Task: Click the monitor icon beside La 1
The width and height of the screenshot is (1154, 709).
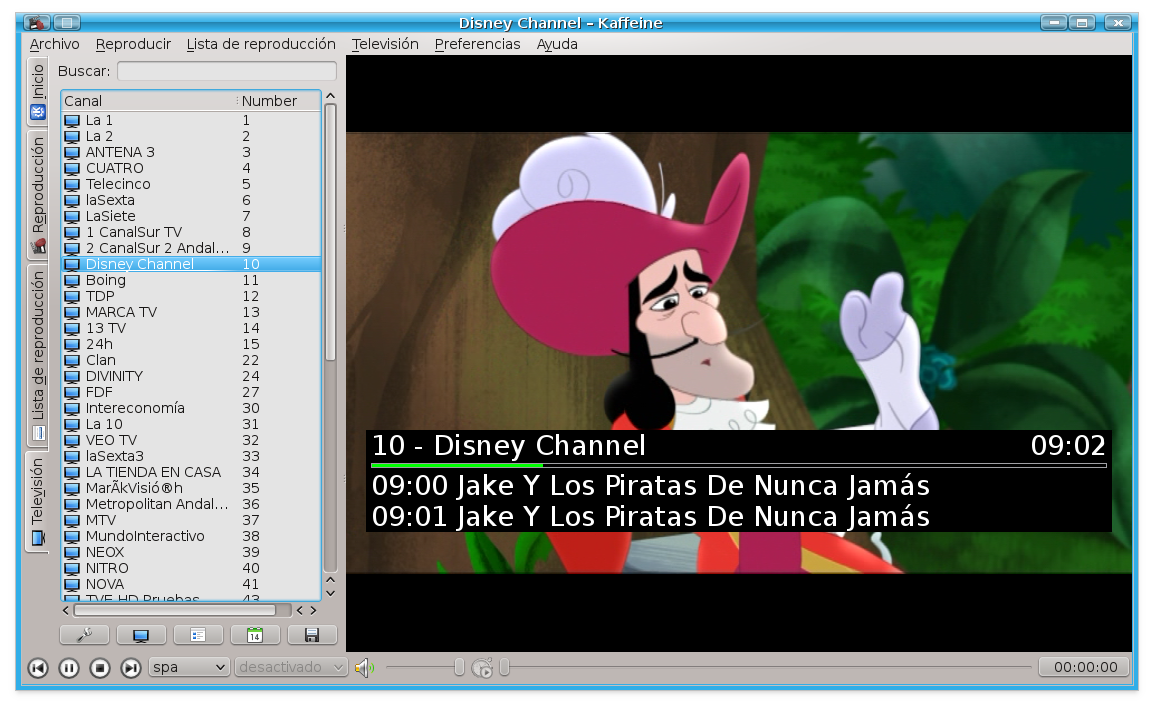Action: 72,121
